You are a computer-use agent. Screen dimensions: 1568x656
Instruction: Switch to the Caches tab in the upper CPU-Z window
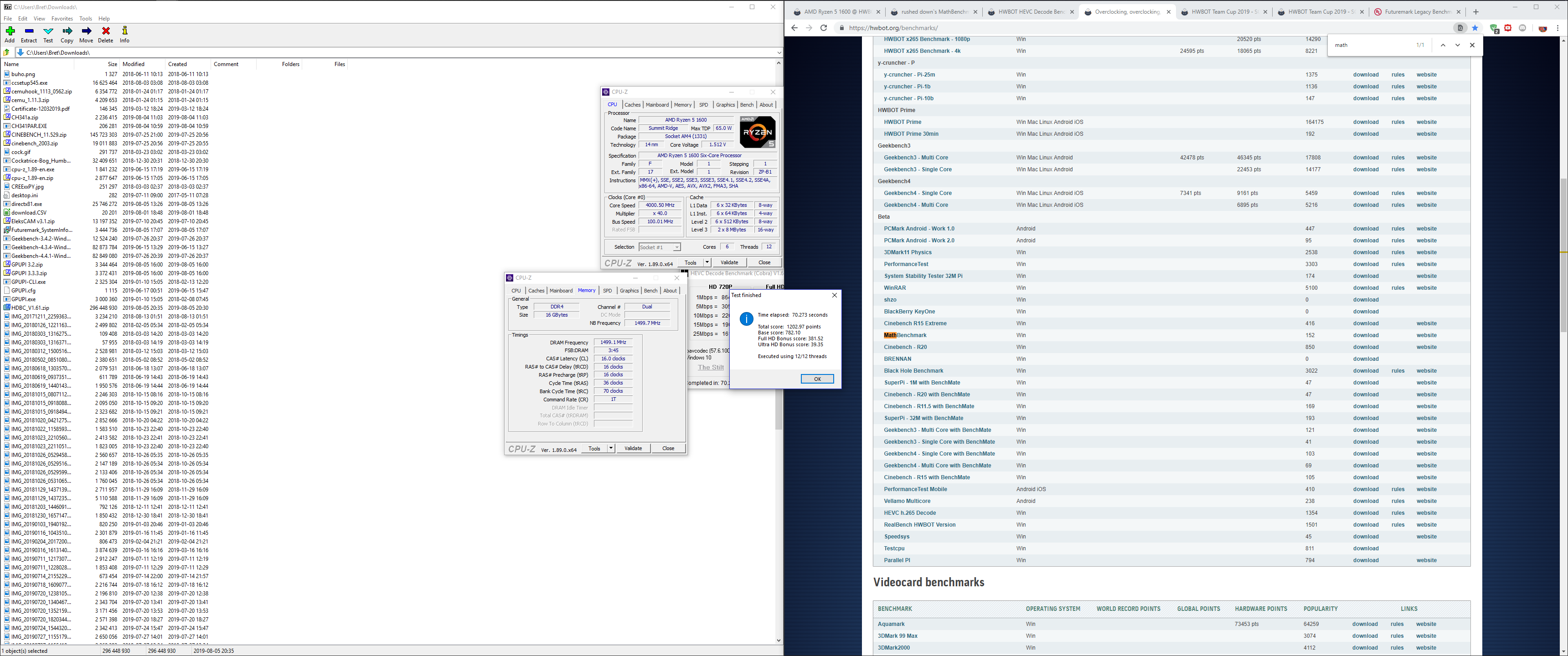[632, 105]
